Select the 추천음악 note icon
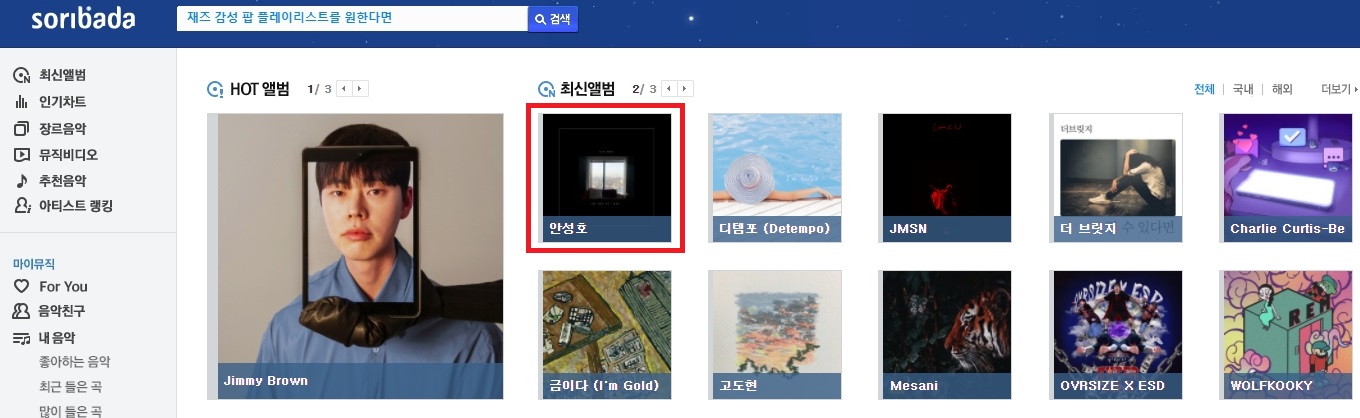The width and height of the screenshot is (1360, 418). (x=21, y=181)
